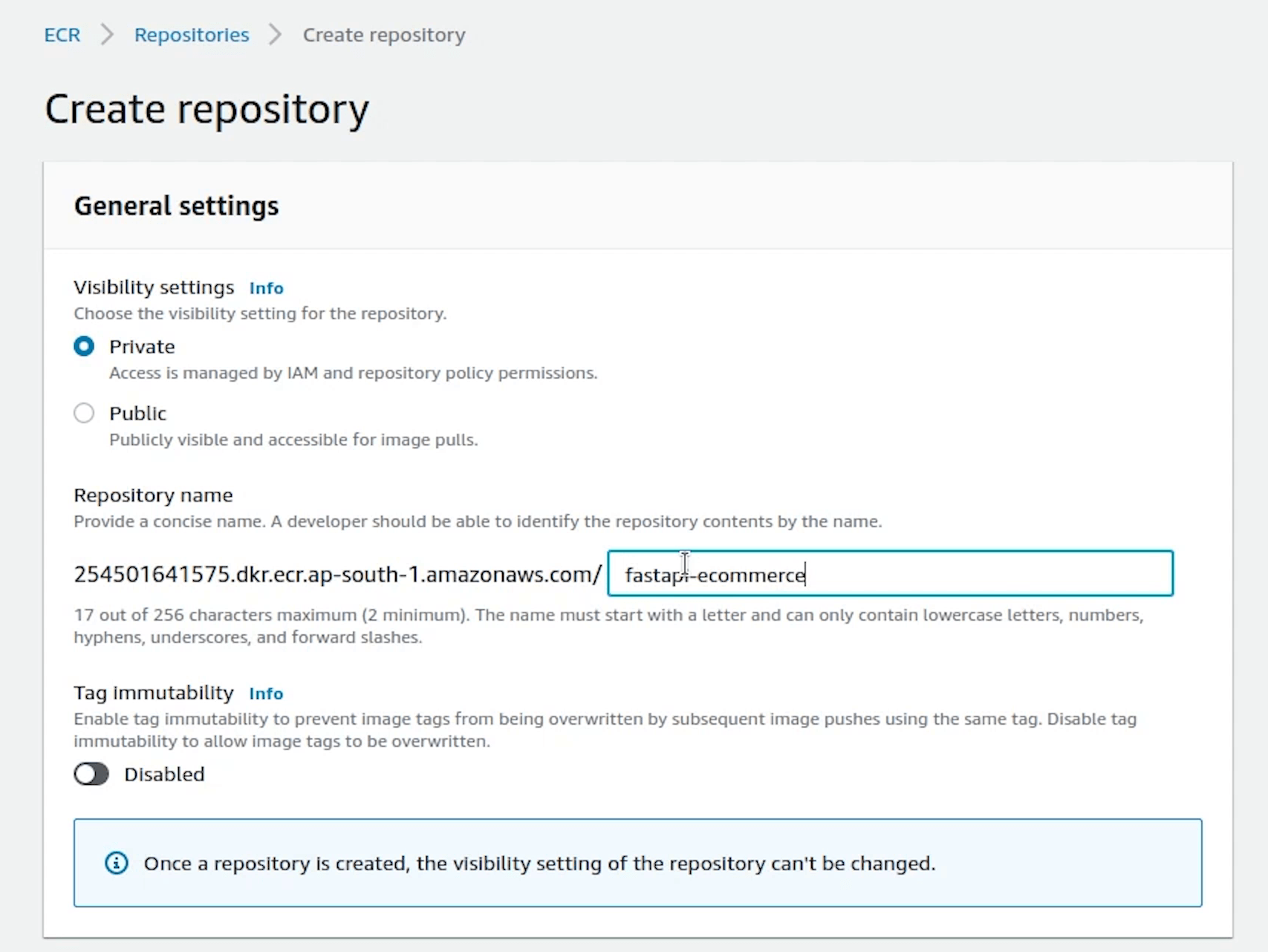Toggle the Tag immutability switch

pos(91,774)
